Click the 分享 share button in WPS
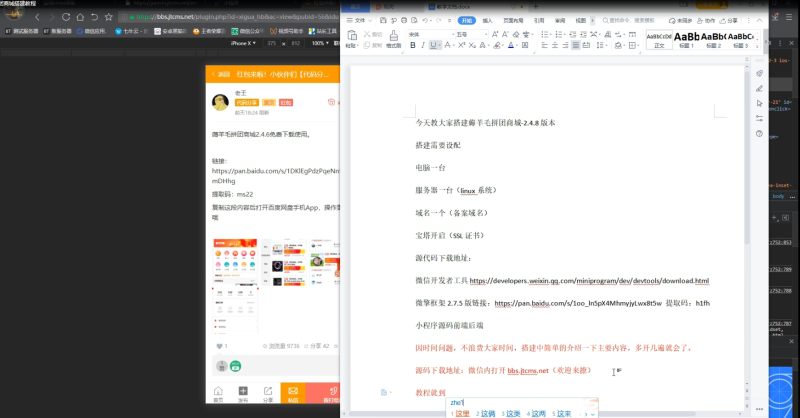Screen dimensions: 800x418 (729, 20)
